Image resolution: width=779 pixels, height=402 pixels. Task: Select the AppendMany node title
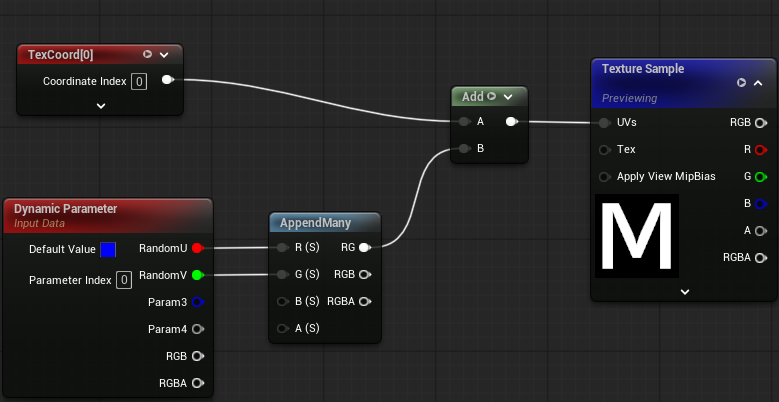315,223
